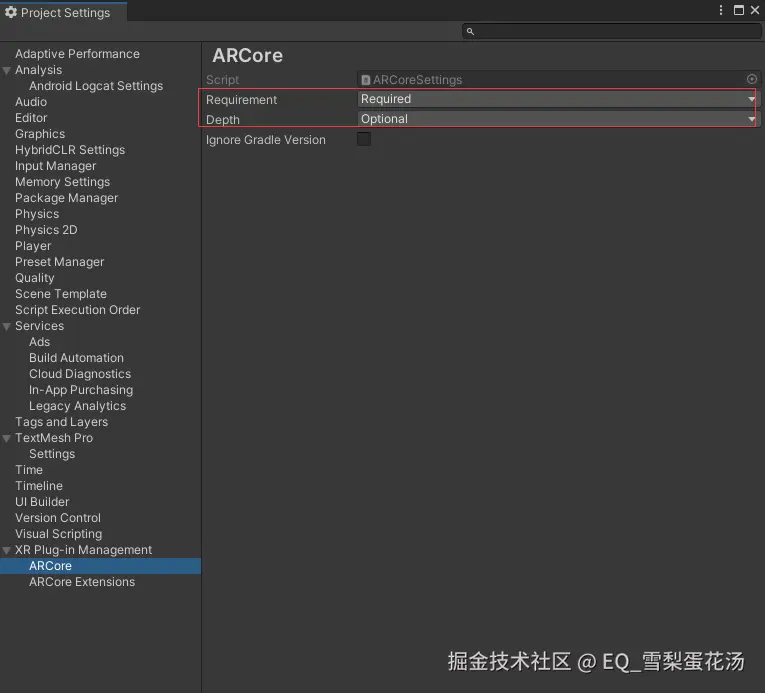The image size is (765, 693).
Task: Click the search magnifier icon
Action: 470,31
